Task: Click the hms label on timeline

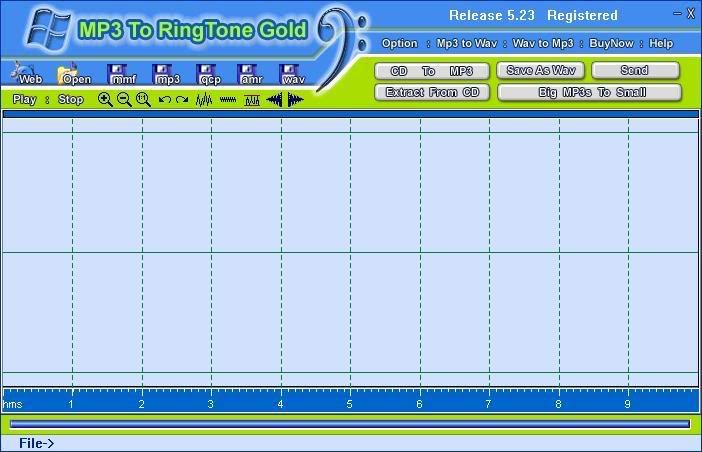Action: [12, 404]
